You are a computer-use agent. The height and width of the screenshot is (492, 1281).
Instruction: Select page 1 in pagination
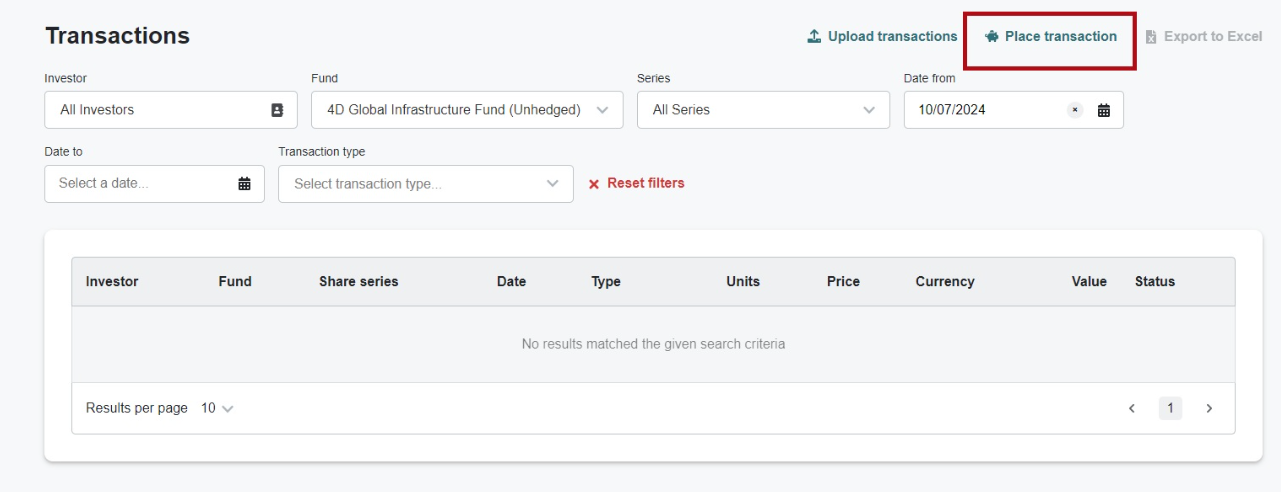coord(1170,408)
